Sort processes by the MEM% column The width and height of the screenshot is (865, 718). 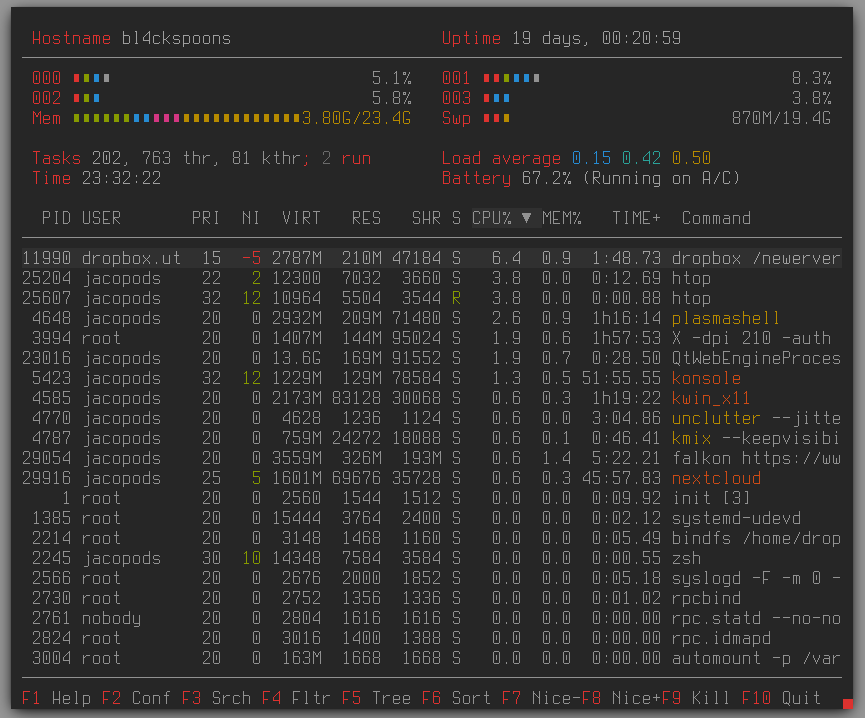coord(561,218)
